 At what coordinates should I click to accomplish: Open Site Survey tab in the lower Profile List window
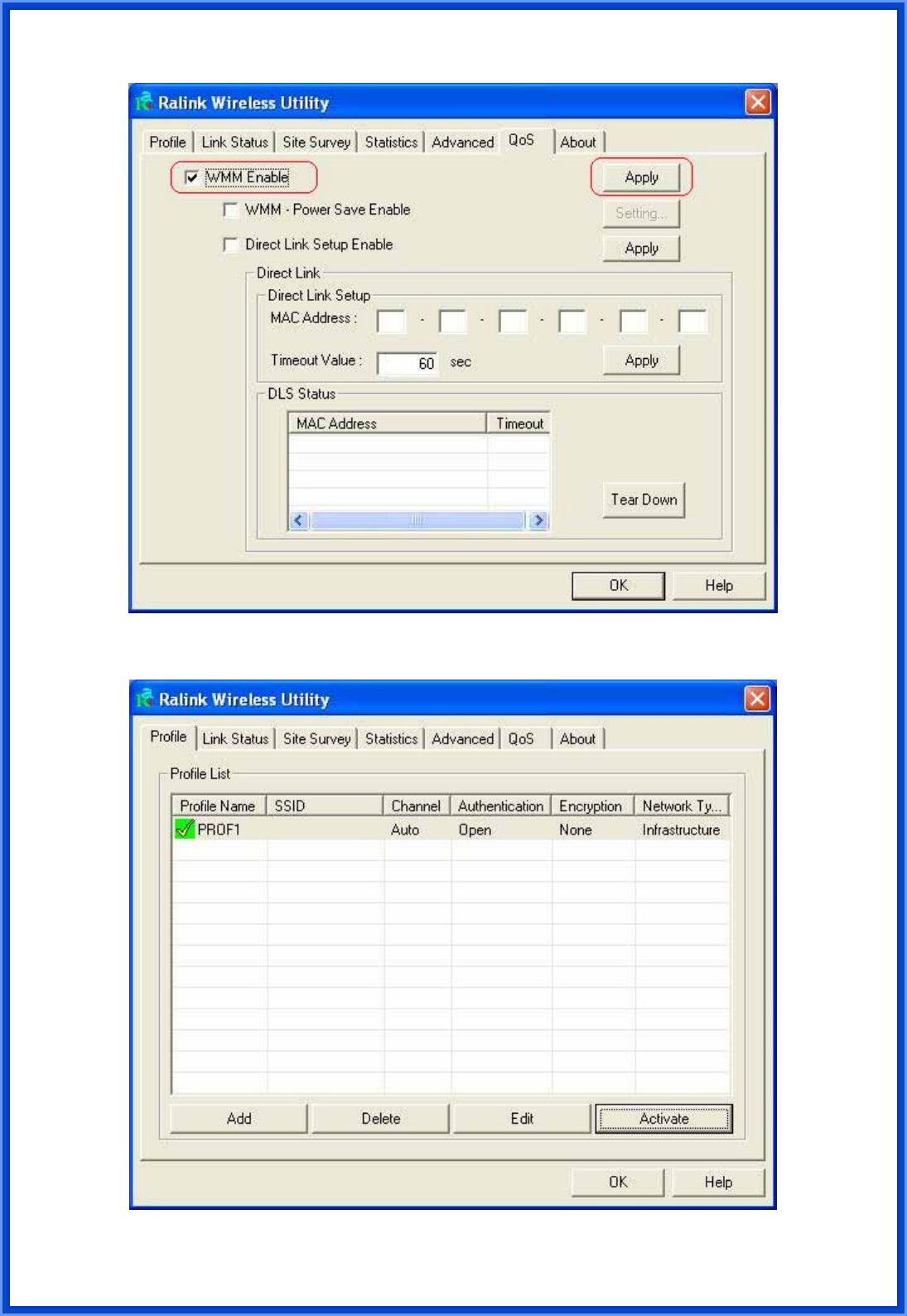(316, 738)
